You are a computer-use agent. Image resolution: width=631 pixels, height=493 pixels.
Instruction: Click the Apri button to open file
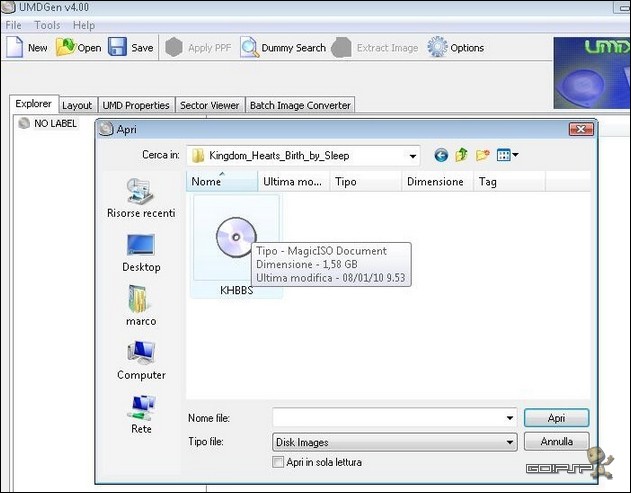[557, 418]
